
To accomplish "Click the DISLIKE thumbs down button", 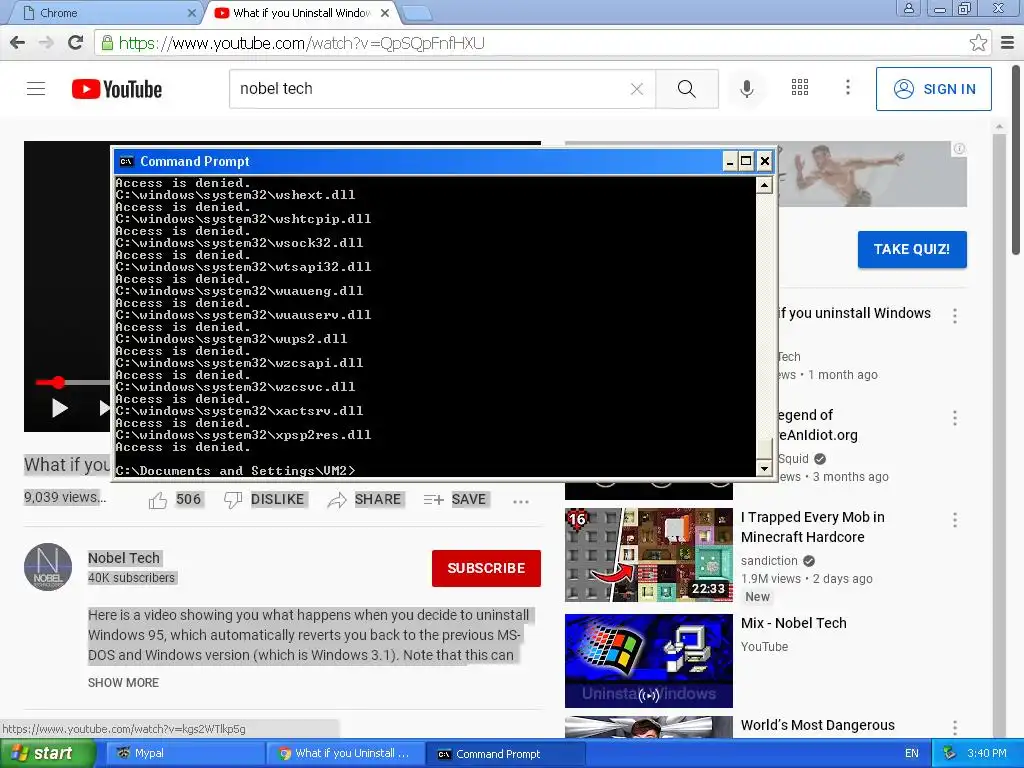I will pos(265,500).
